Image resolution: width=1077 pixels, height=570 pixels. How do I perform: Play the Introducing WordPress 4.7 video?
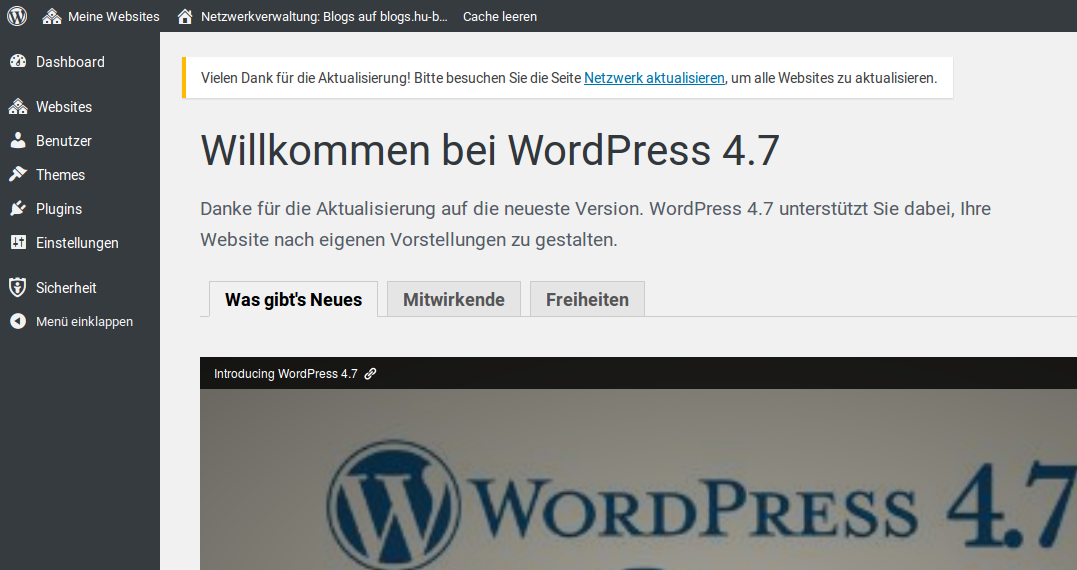tap(638, 480)
